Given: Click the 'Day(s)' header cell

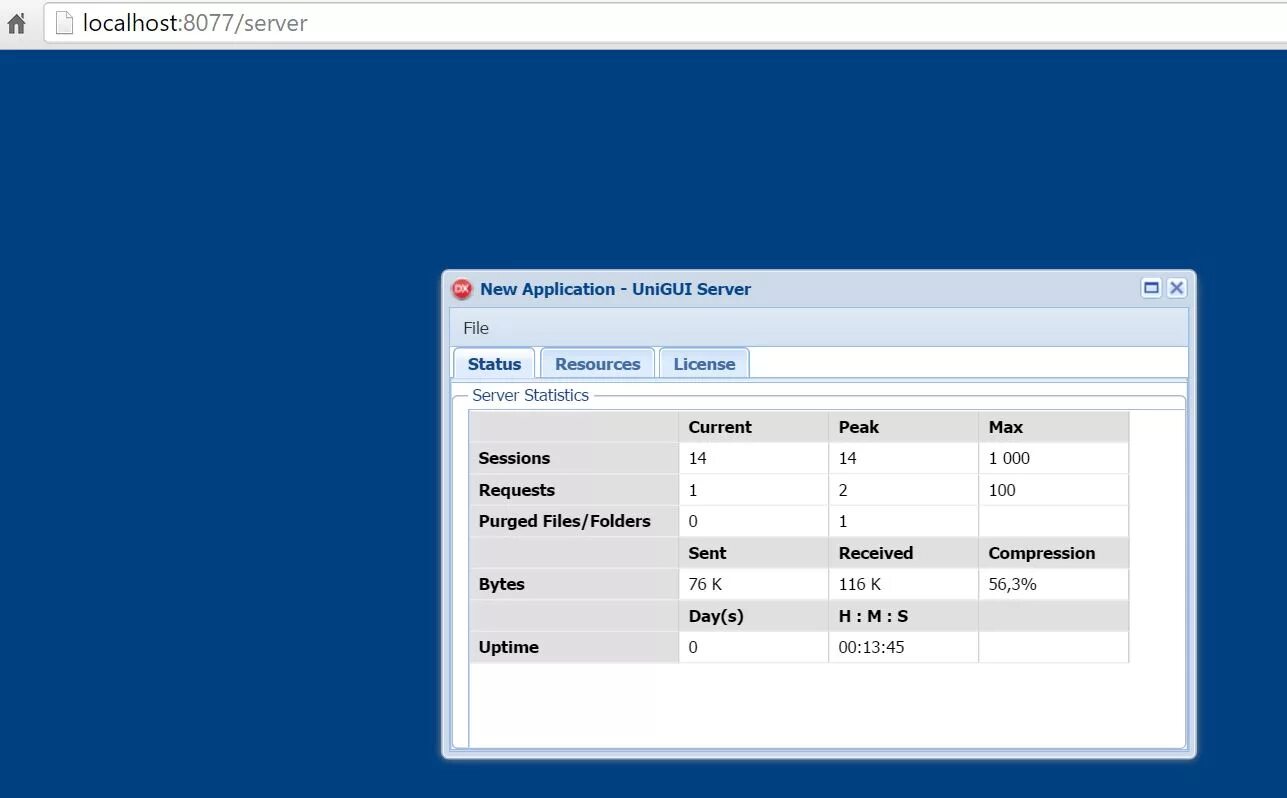Looking at the screenshot, I should click(753, 616).
